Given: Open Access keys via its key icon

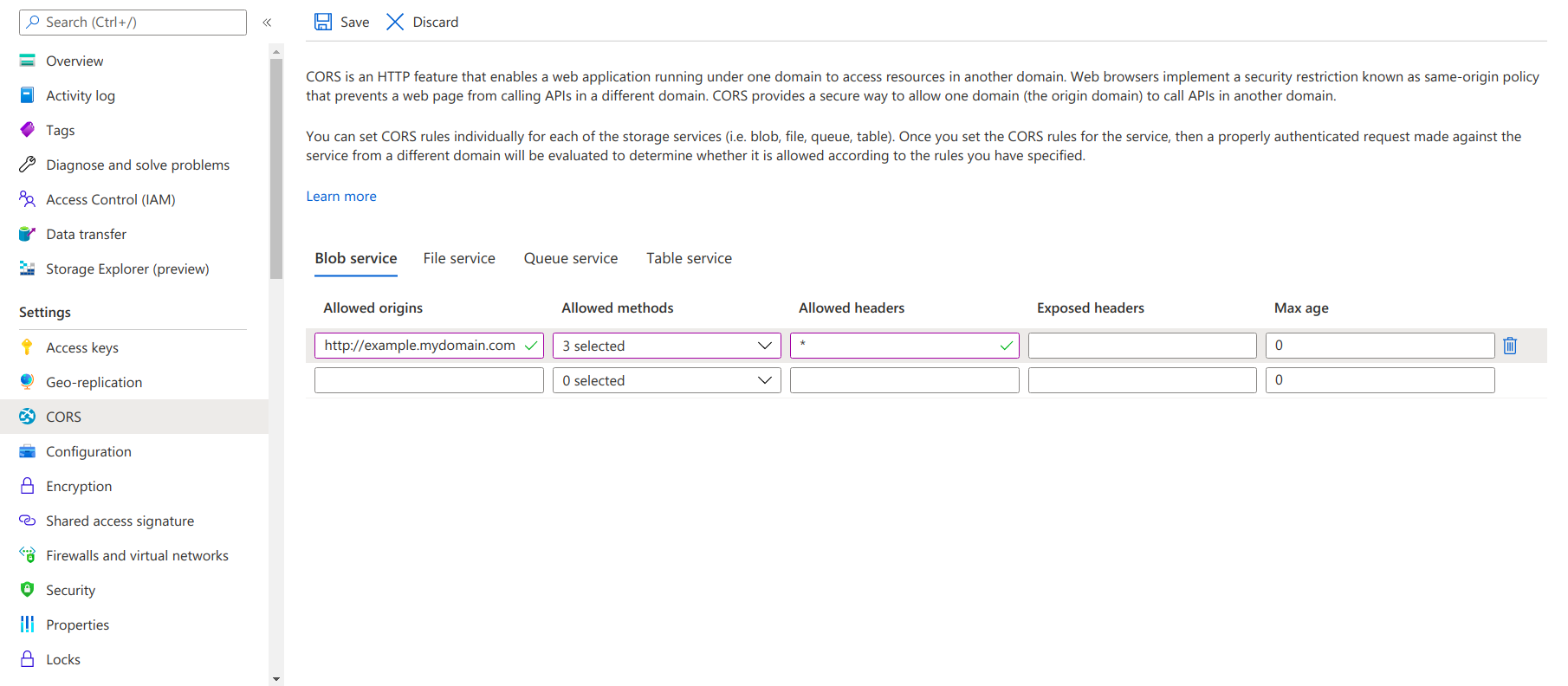Looking at the screenshot, I should click(x=28, y=347).
